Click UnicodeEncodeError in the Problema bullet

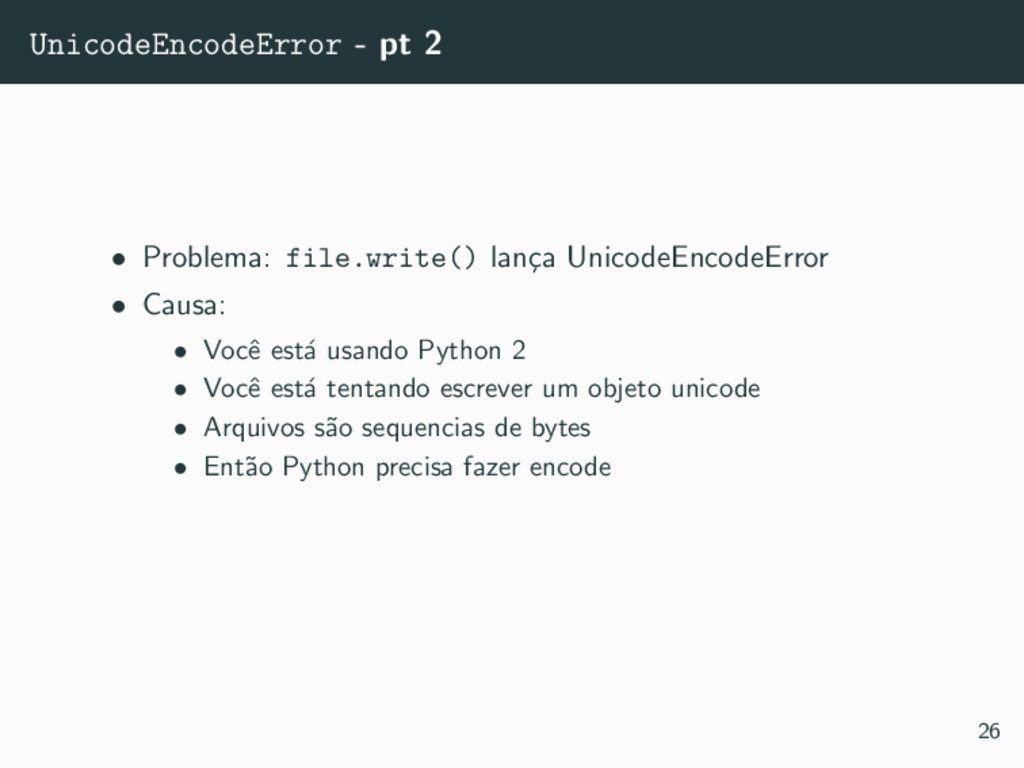(x=697, y=257)
